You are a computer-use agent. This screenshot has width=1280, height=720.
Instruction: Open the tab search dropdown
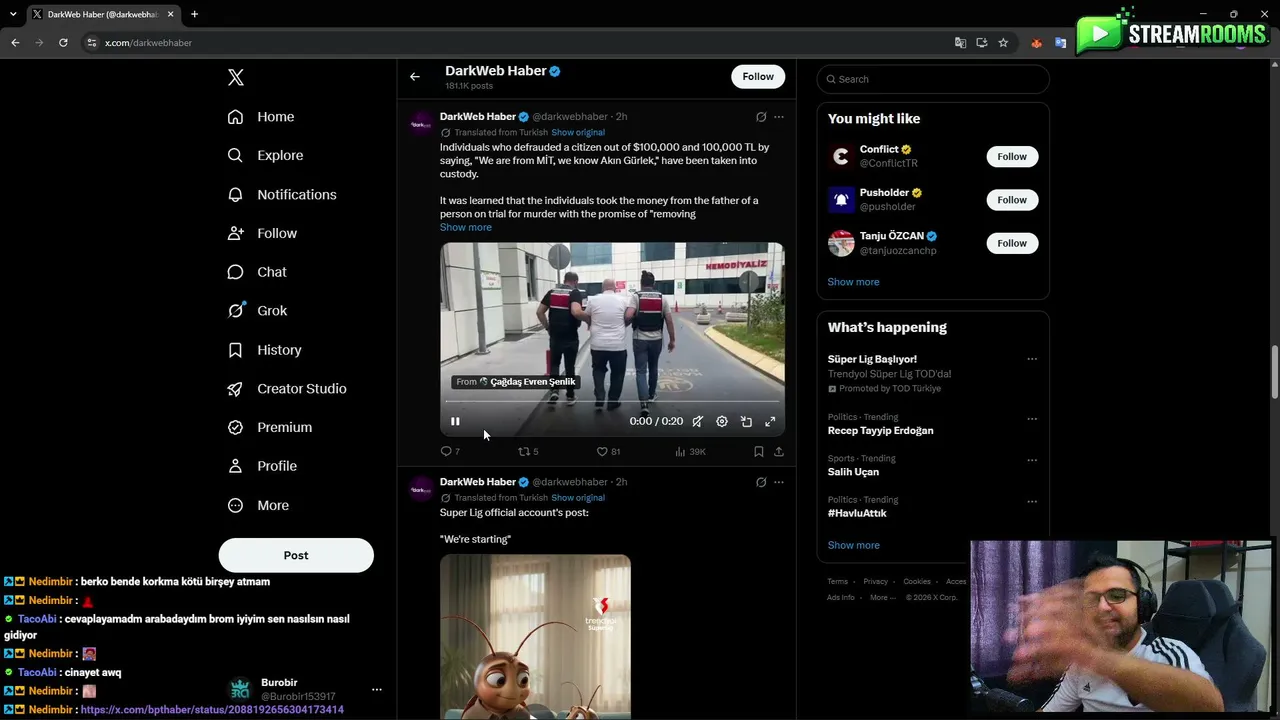tap(13, 14)
